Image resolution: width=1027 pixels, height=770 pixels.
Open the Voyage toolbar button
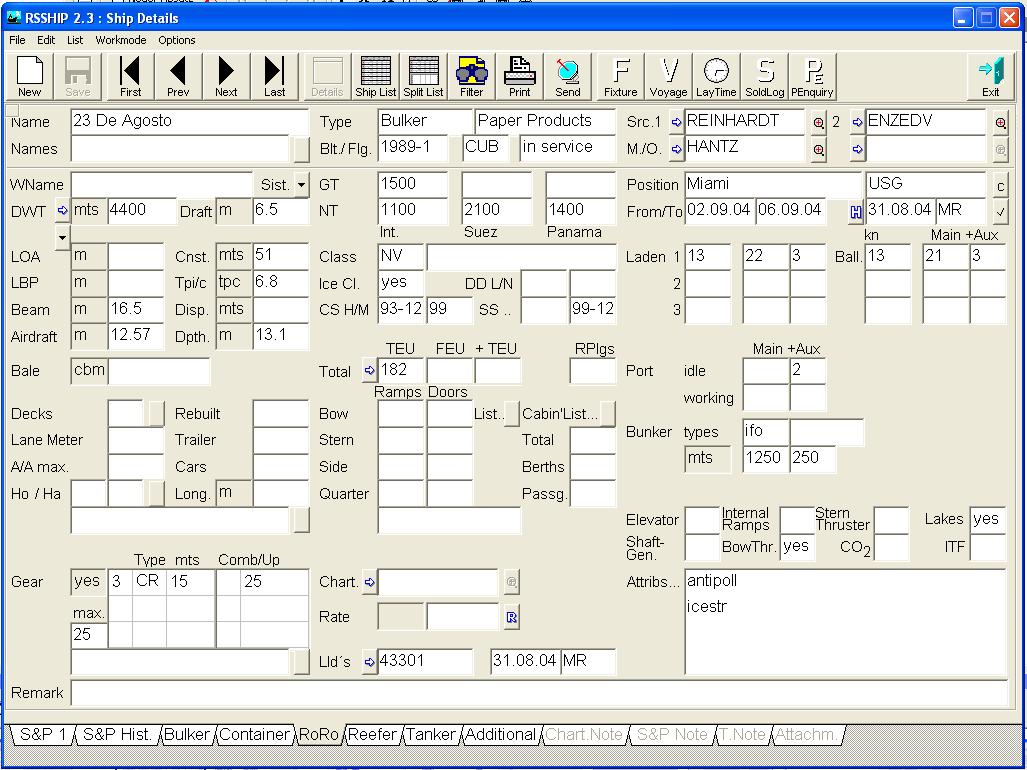click(x=668, y=77)
